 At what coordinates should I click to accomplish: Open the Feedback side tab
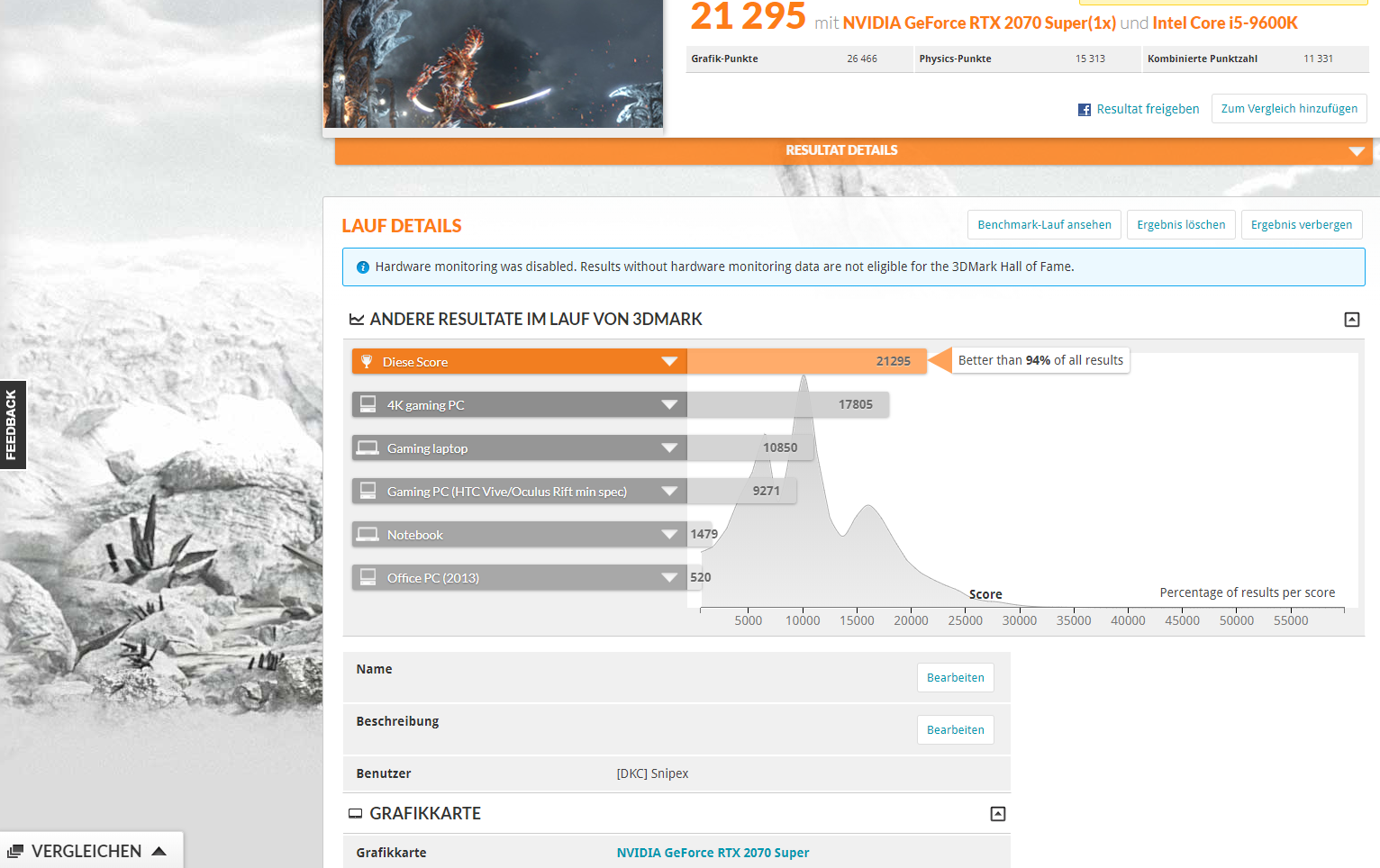click(13, 425)
